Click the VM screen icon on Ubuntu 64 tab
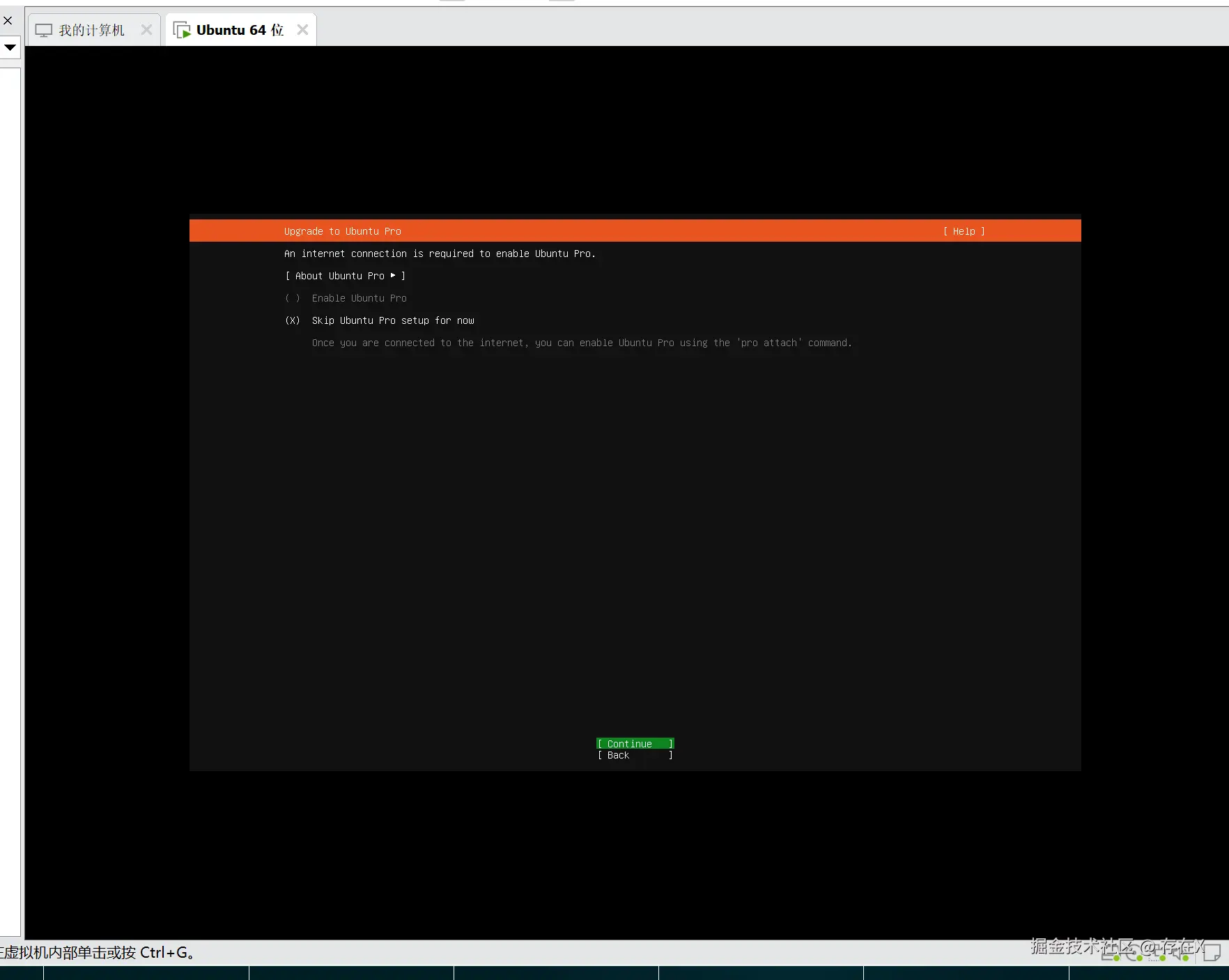The image size is (1229, 980). (183, 30)
